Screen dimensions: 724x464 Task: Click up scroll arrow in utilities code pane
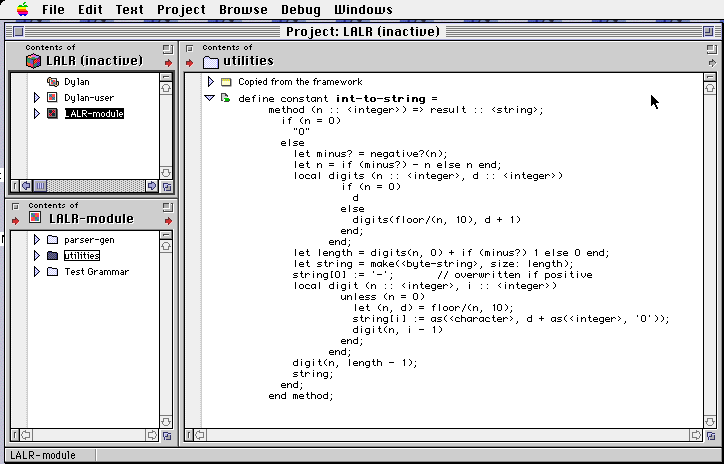[710, 88]
